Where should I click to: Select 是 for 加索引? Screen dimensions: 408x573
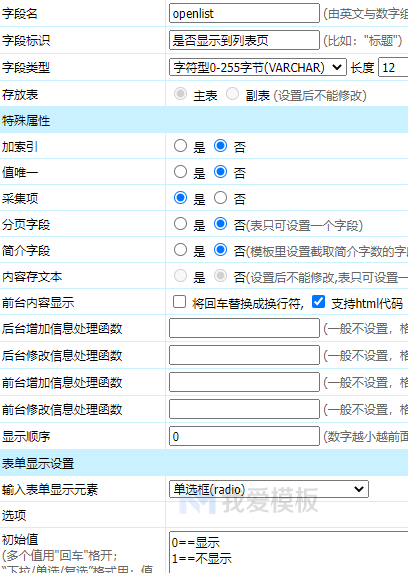point(180,146)
